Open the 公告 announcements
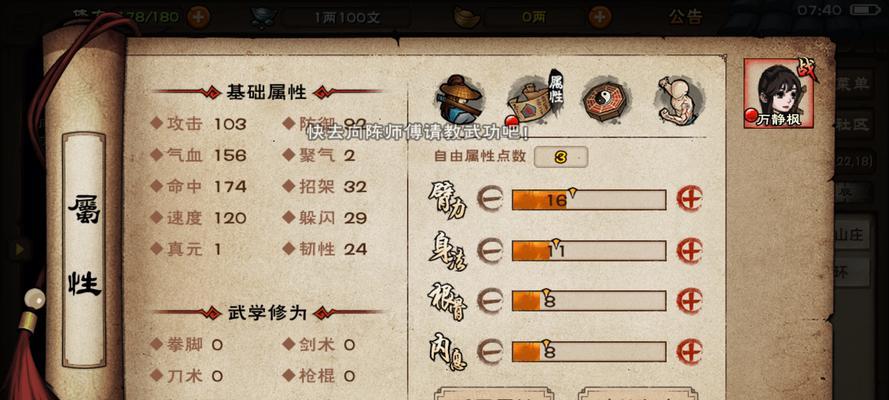 [685, 16]
